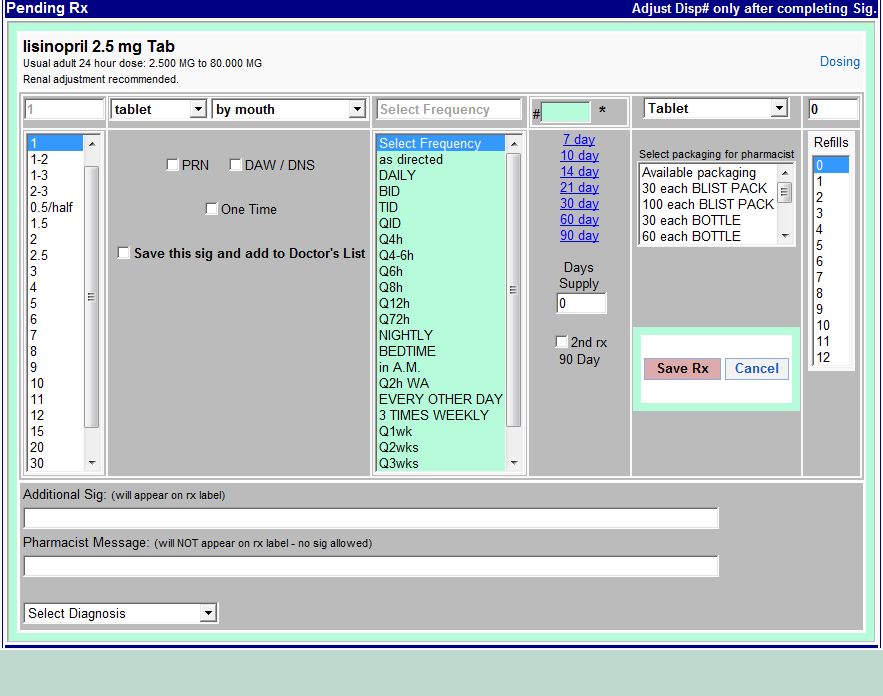Viewport: 883px width, 696px height.
Task: Select 0.5/half in the dose list
Action: click(x=56, y=207)
